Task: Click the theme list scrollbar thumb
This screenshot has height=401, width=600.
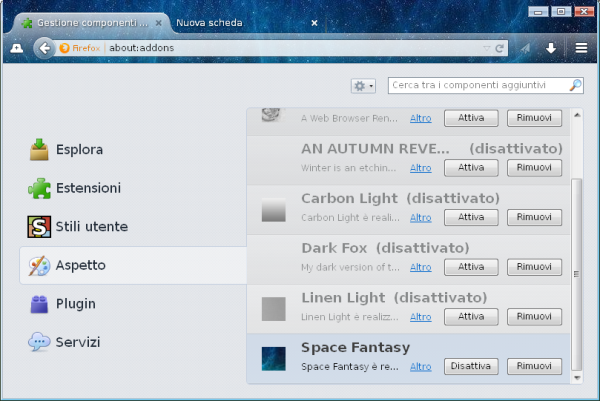Action: tap(577, 274)
